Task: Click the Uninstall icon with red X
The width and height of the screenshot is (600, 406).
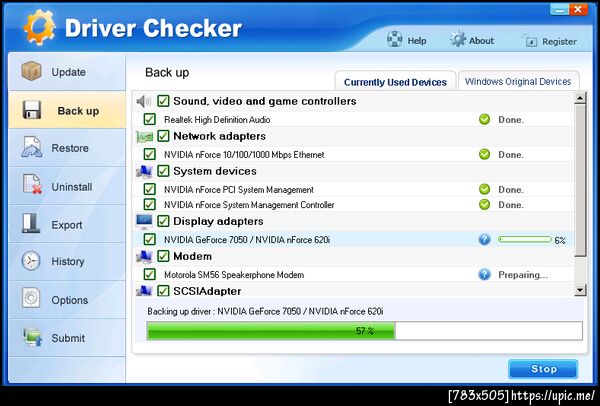Action: pyautogui.click(x=32, y=184)
